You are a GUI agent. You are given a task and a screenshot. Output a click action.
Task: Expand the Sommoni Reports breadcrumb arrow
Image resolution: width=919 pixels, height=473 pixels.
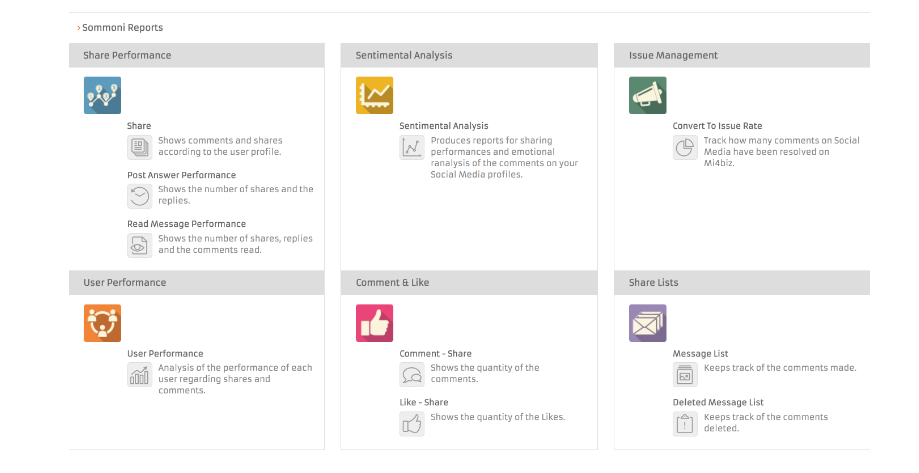click(78, 28)
